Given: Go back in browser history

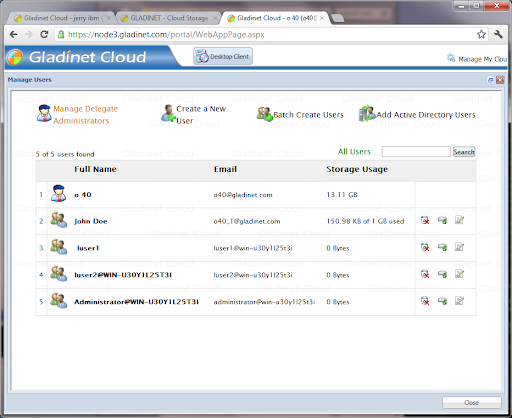Looking at the screenshot, I should (13, 34).
